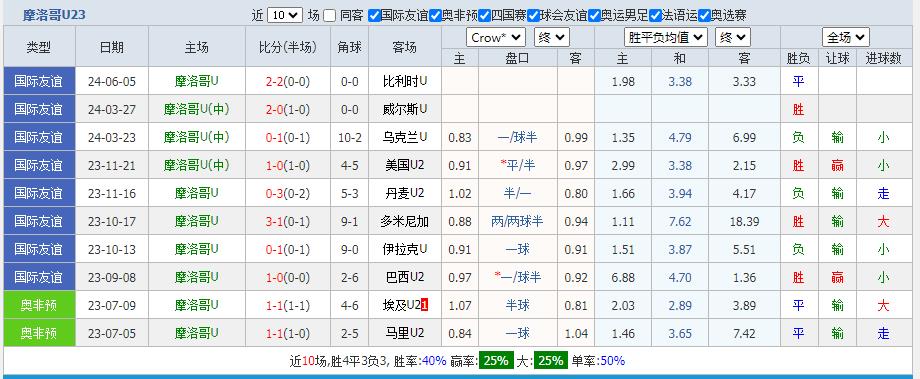This screenshot has height=379, width=920.
Task: Click the 单率 50% value
Action: click(x=613, y=361)
